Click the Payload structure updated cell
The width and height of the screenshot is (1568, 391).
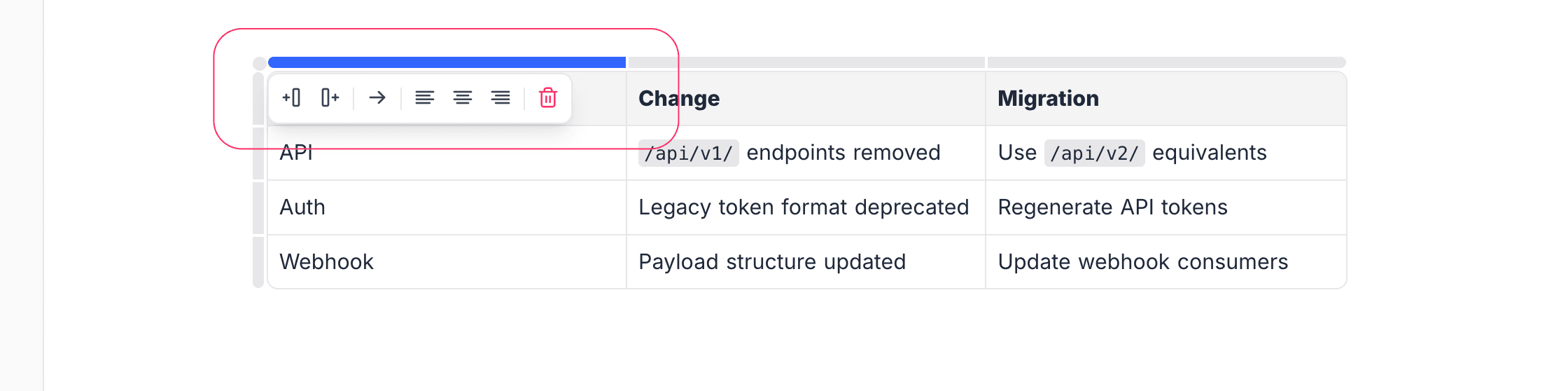tap(772, 262)
